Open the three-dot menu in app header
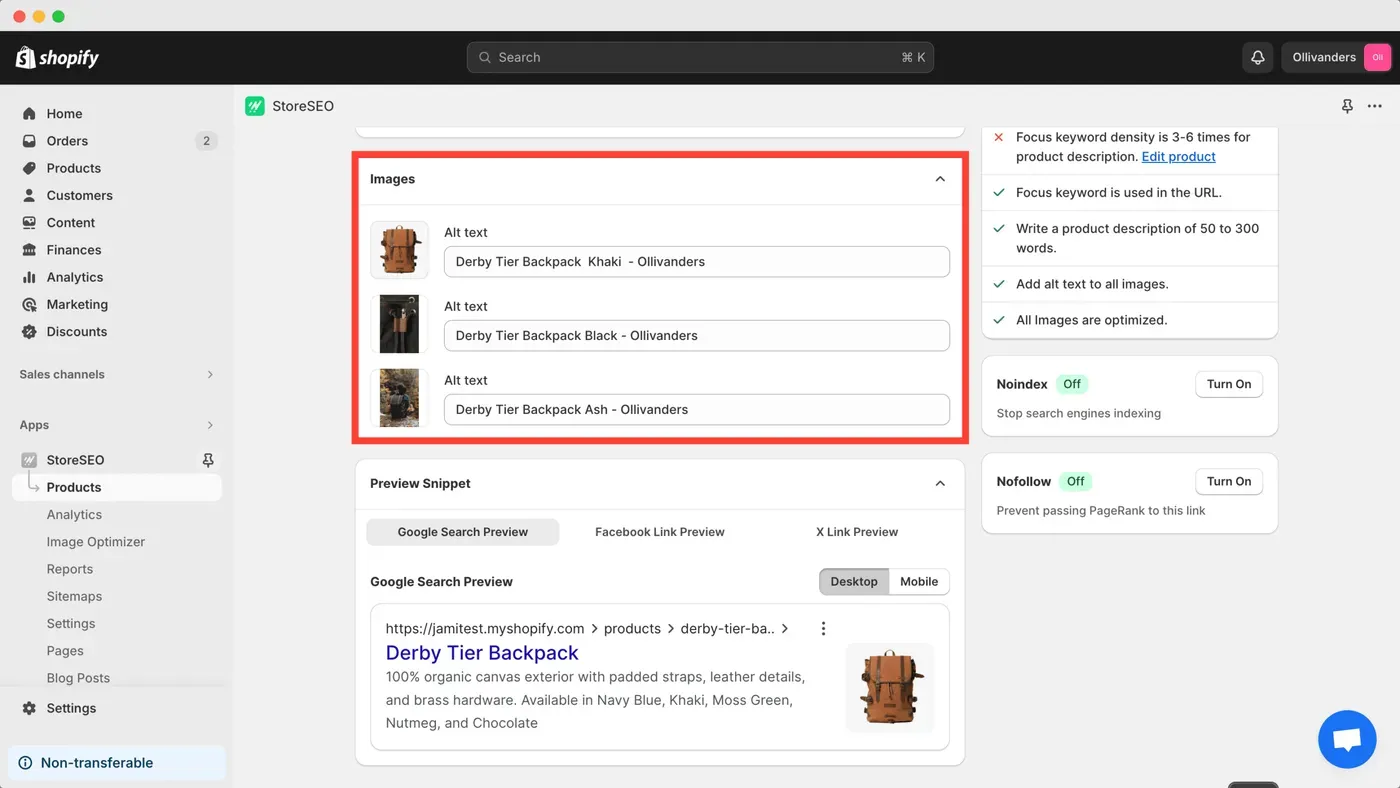Screen dimensions: 1400x788 coord(1375,106)
